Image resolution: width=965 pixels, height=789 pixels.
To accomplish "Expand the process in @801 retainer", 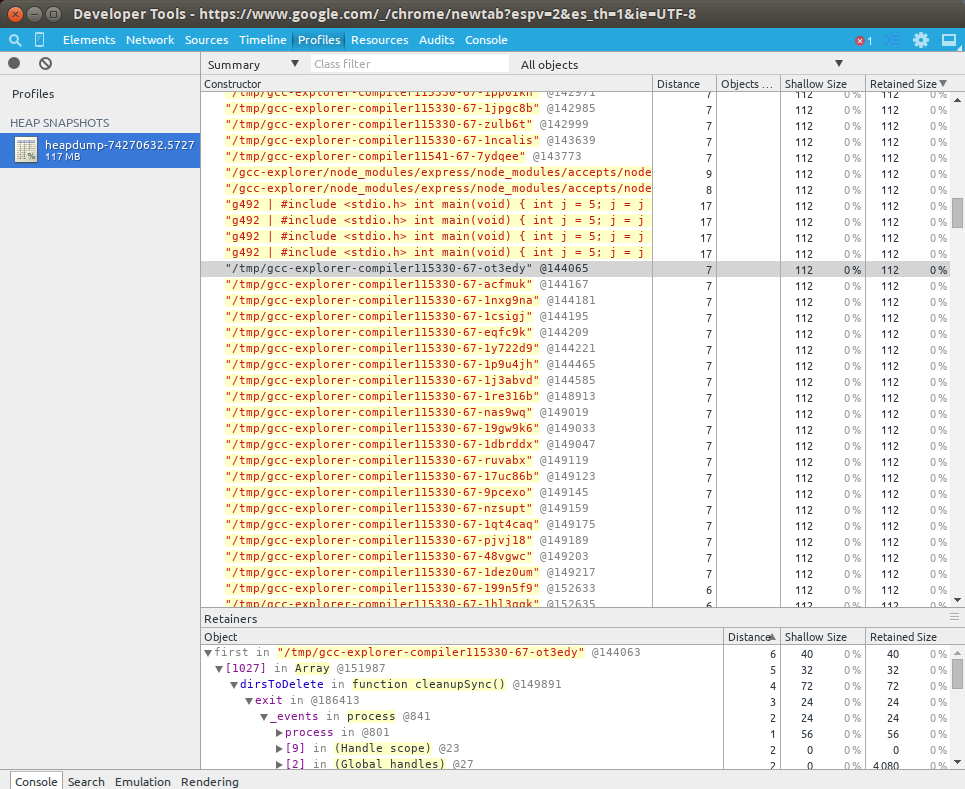I will coord(279,732).
